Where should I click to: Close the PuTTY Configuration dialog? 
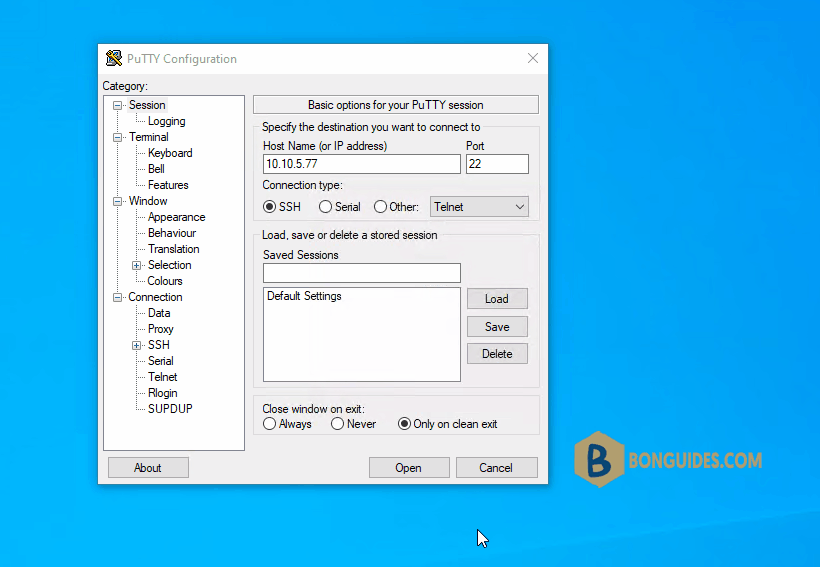click(x=532, y=58)
